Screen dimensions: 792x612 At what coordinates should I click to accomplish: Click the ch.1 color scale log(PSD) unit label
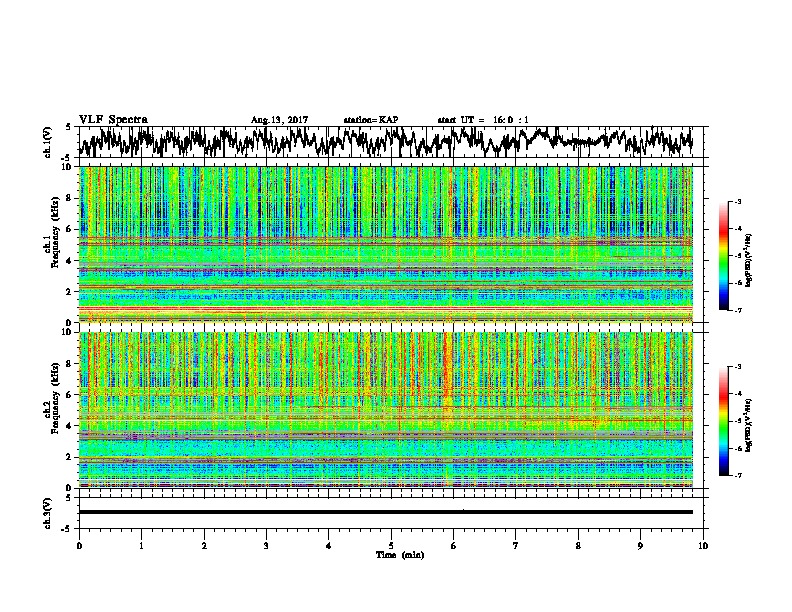pyautogui.click(x=749, y=260)
